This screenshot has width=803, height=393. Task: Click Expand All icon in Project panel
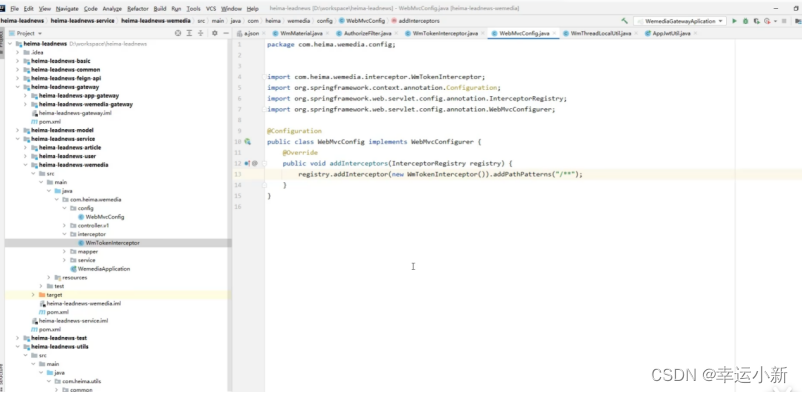pos(189,33)
